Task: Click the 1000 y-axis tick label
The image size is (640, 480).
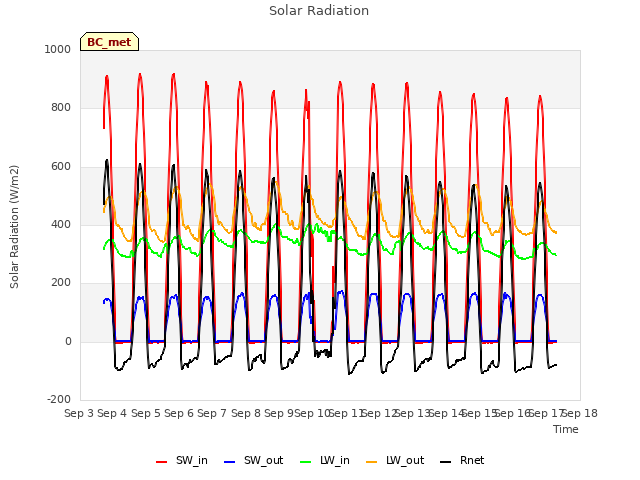Action: point(58,49)
